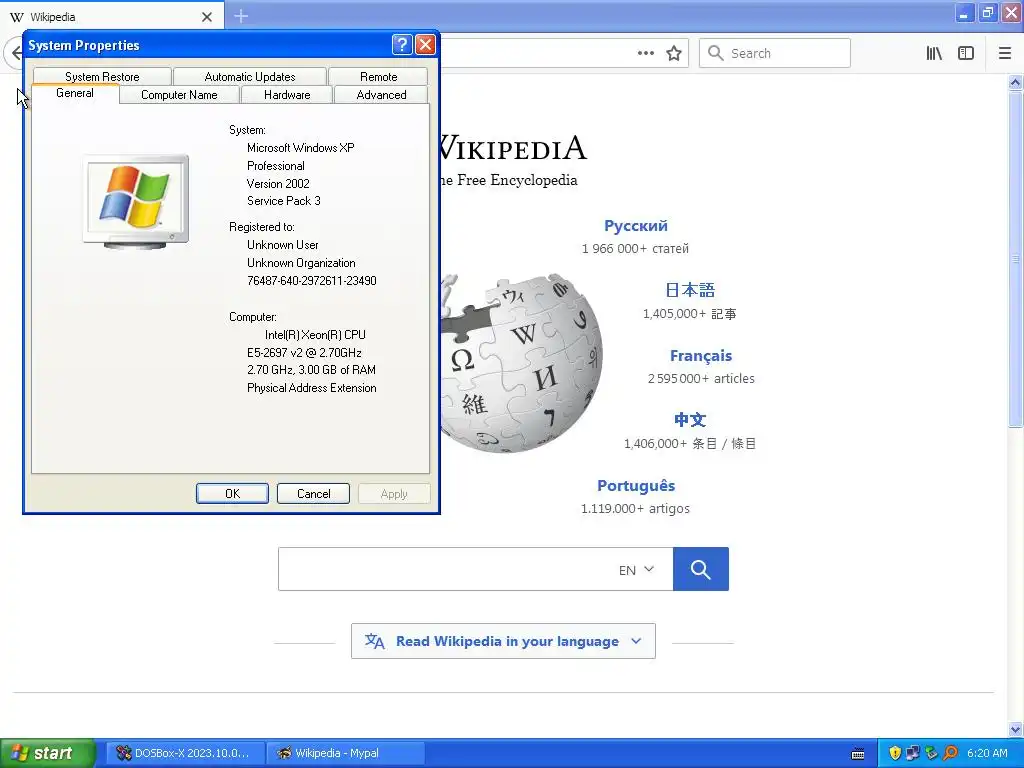This screenshot has width=1024, height=768.
Task: Expand the EN language dropdown
Action: coord(637,570)
